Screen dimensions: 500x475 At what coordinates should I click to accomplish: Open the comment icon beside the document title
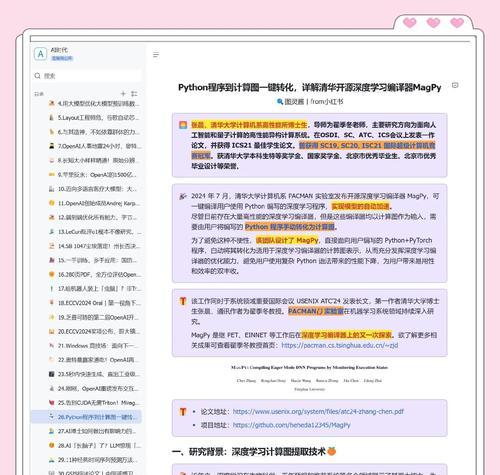pos(455,85)
